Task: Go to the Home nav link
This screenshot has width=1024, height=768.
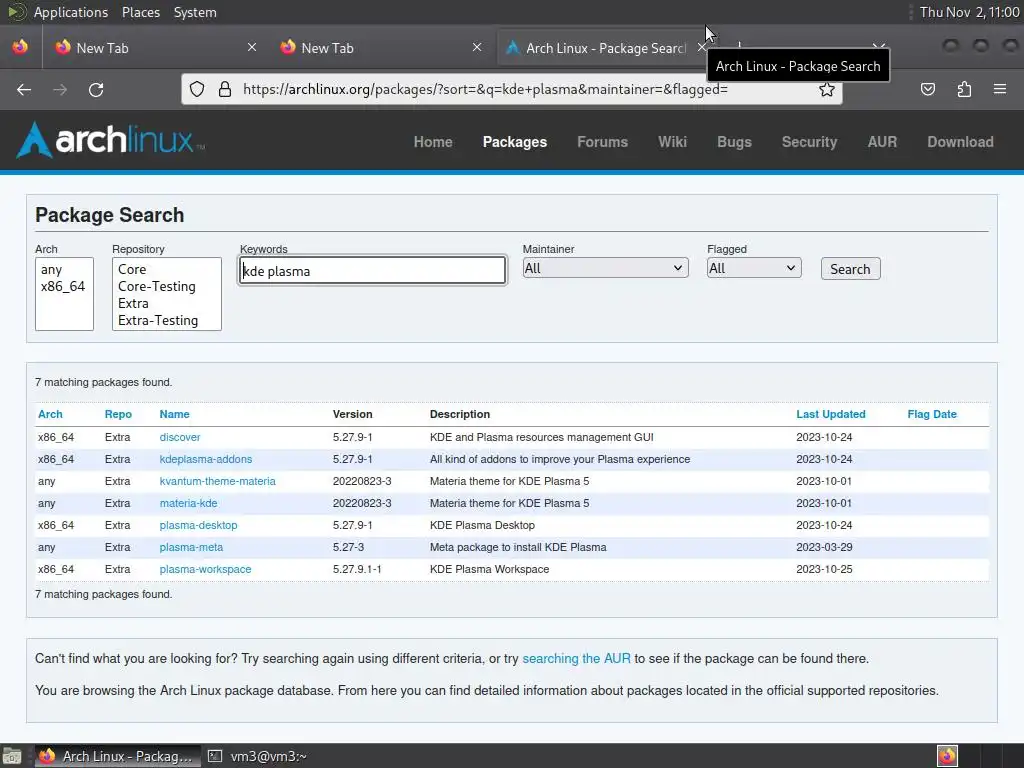Action: click(433, 142)
